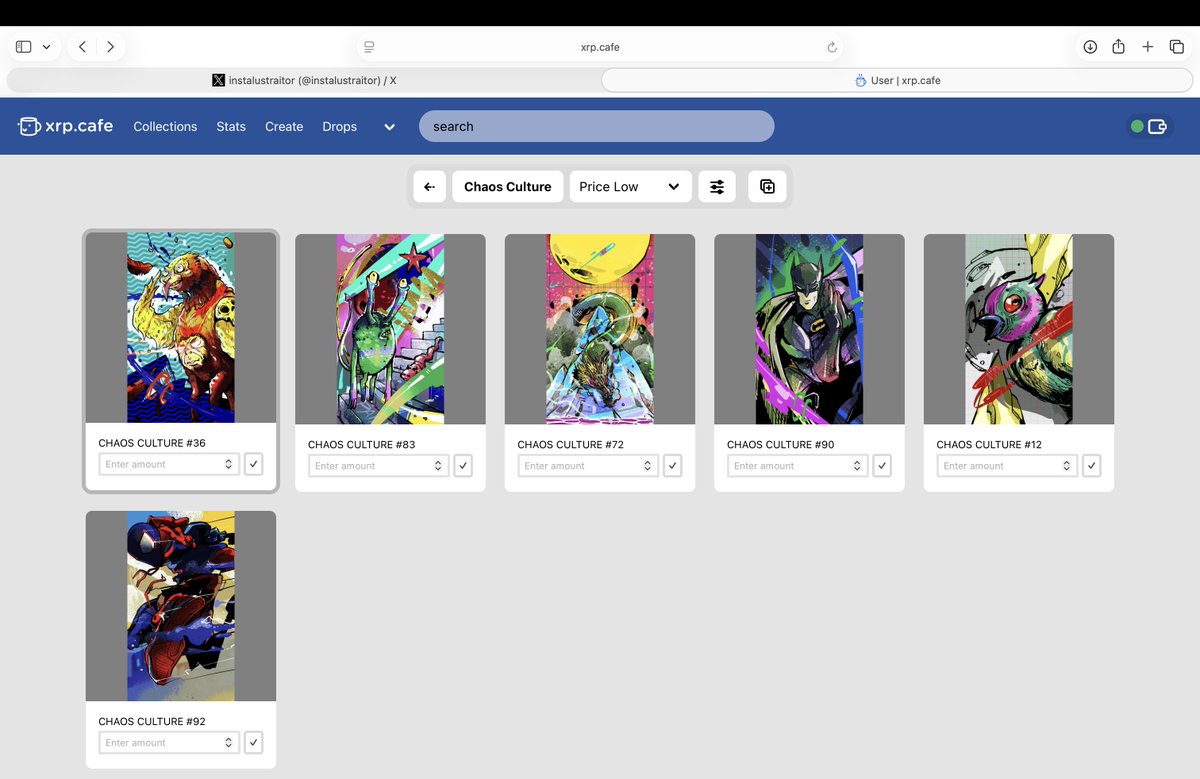Click the amount field for Chaos Culture #92
This screenshot has height=779, width=1200.
click(169, 743)
